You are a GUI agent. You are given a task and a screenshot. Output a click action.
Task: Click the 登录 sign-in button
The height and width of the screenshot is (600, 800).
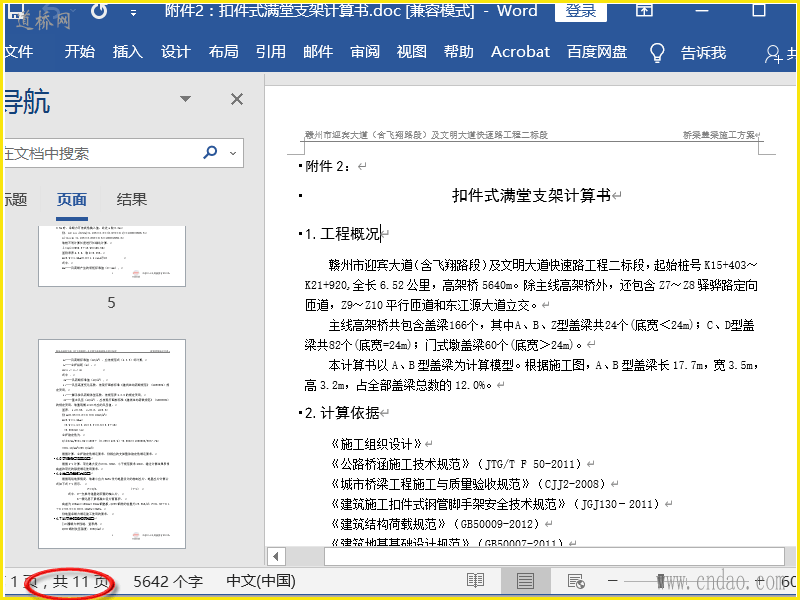(x=581, y=12)
